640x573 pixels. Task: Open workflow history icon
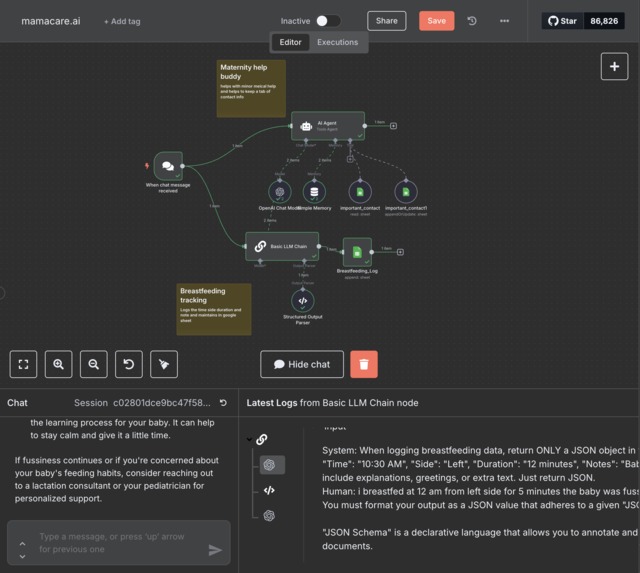472,21
